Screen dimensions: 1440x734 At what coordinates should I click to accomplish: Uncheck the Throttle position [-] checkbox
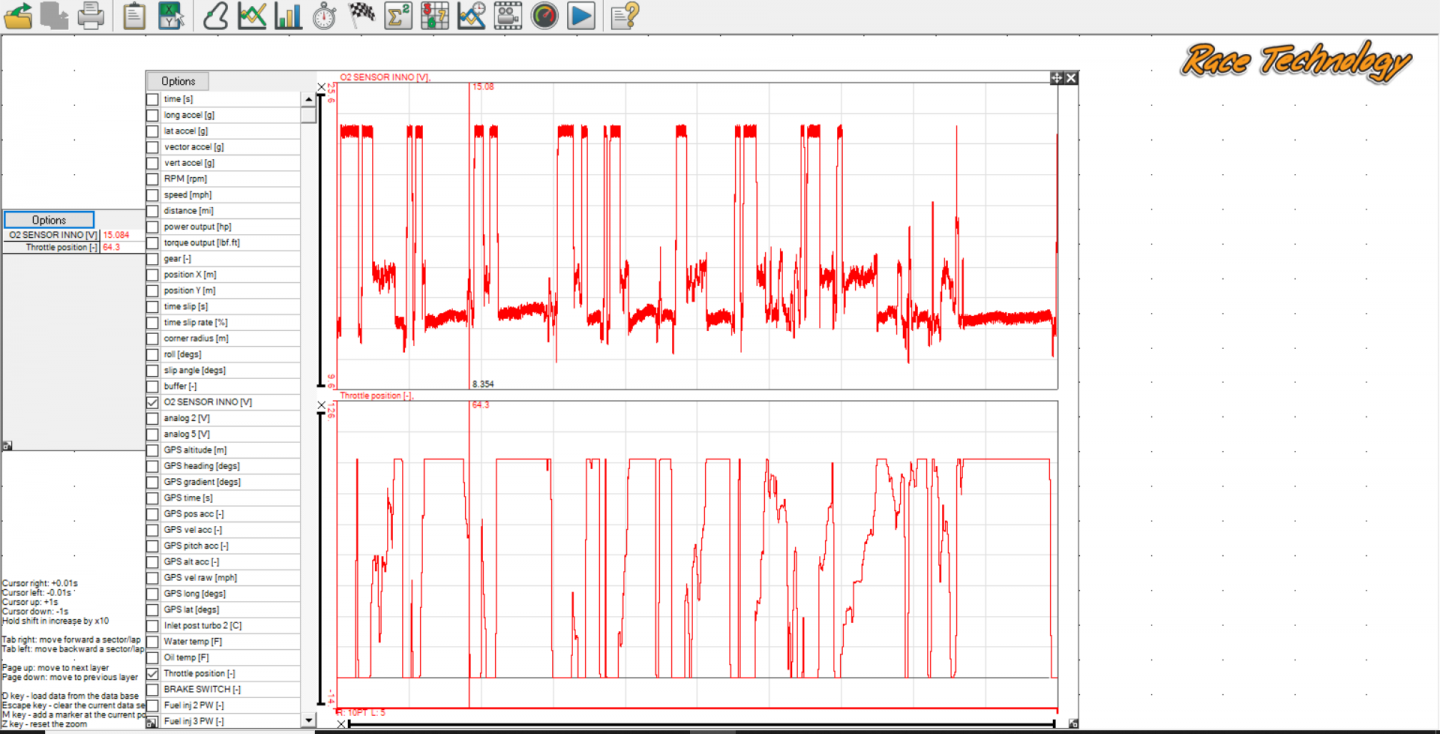(153, 674)
